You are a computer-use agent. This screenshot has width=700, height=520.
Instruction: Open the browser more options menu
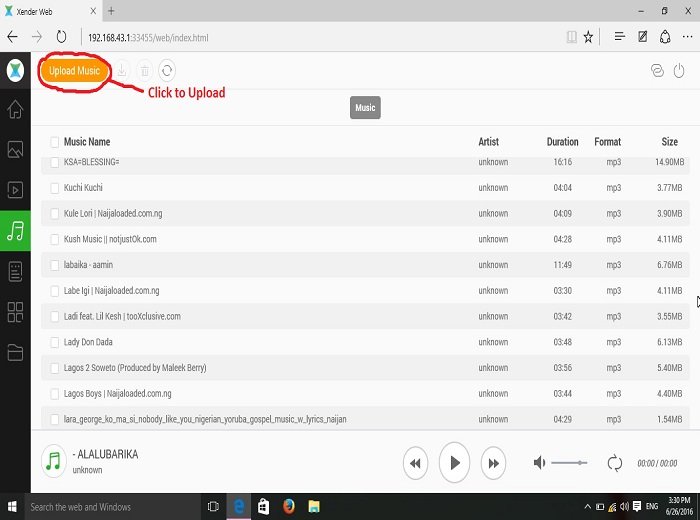[688, 37]
